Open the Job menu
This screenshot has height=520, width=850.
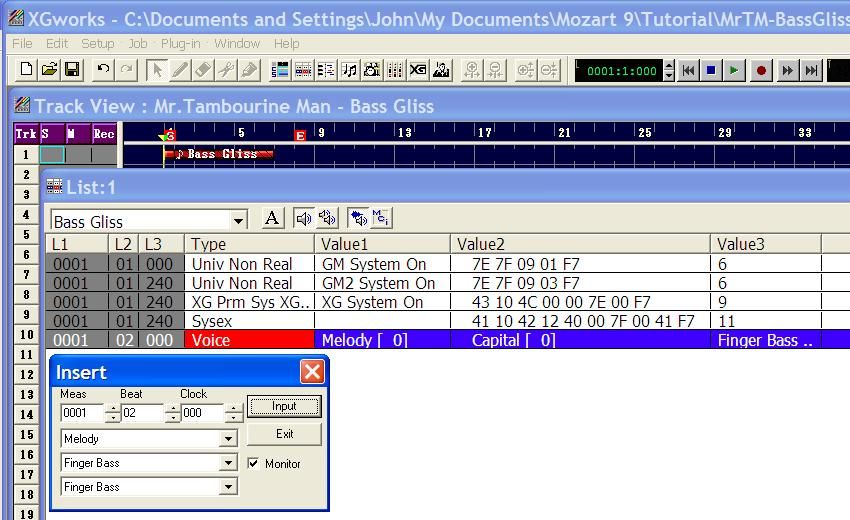pyautogui.click(x=138, y=43)
